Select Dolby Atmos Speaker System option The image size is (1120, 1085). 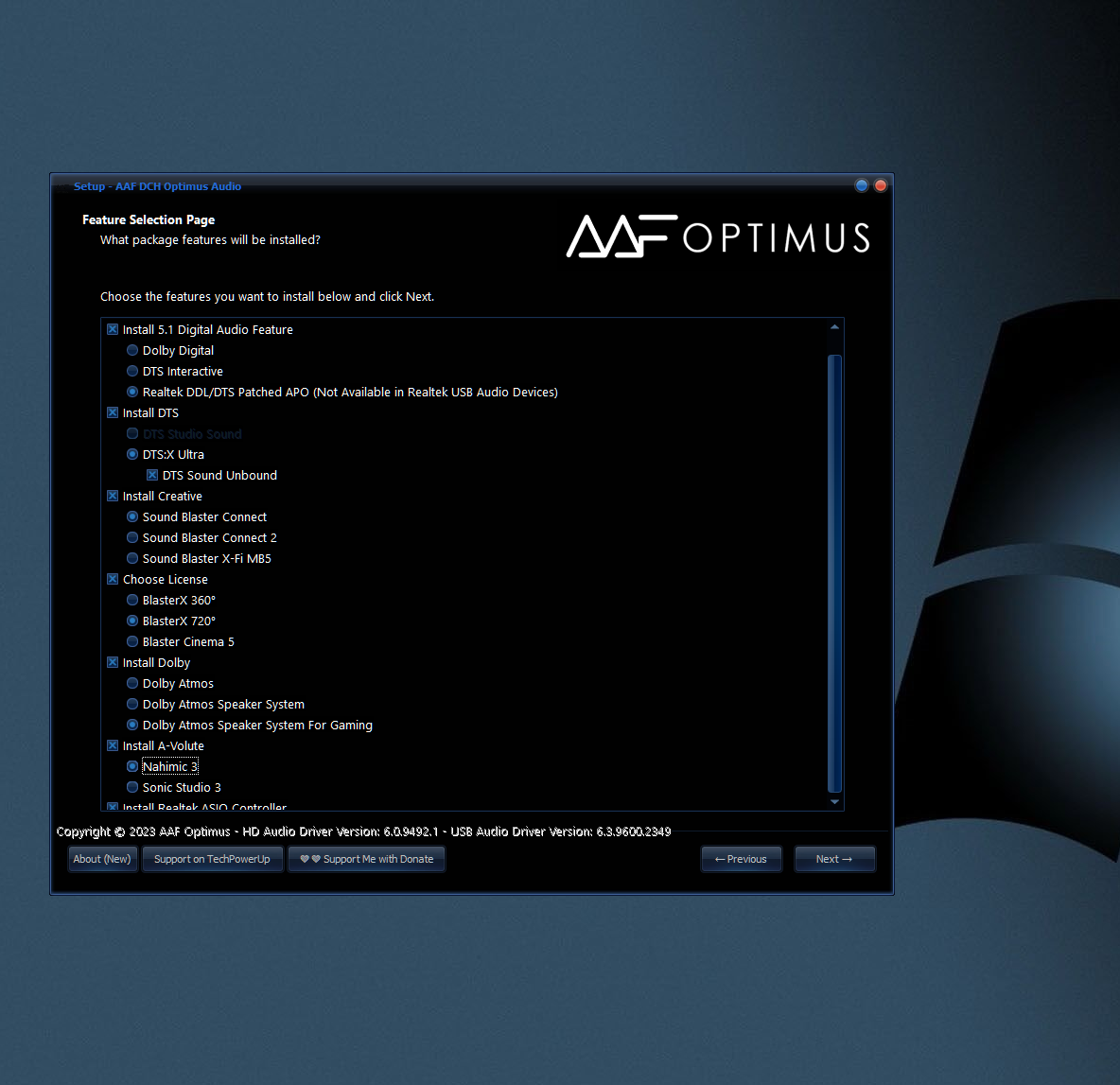click(x=132, y=704)
